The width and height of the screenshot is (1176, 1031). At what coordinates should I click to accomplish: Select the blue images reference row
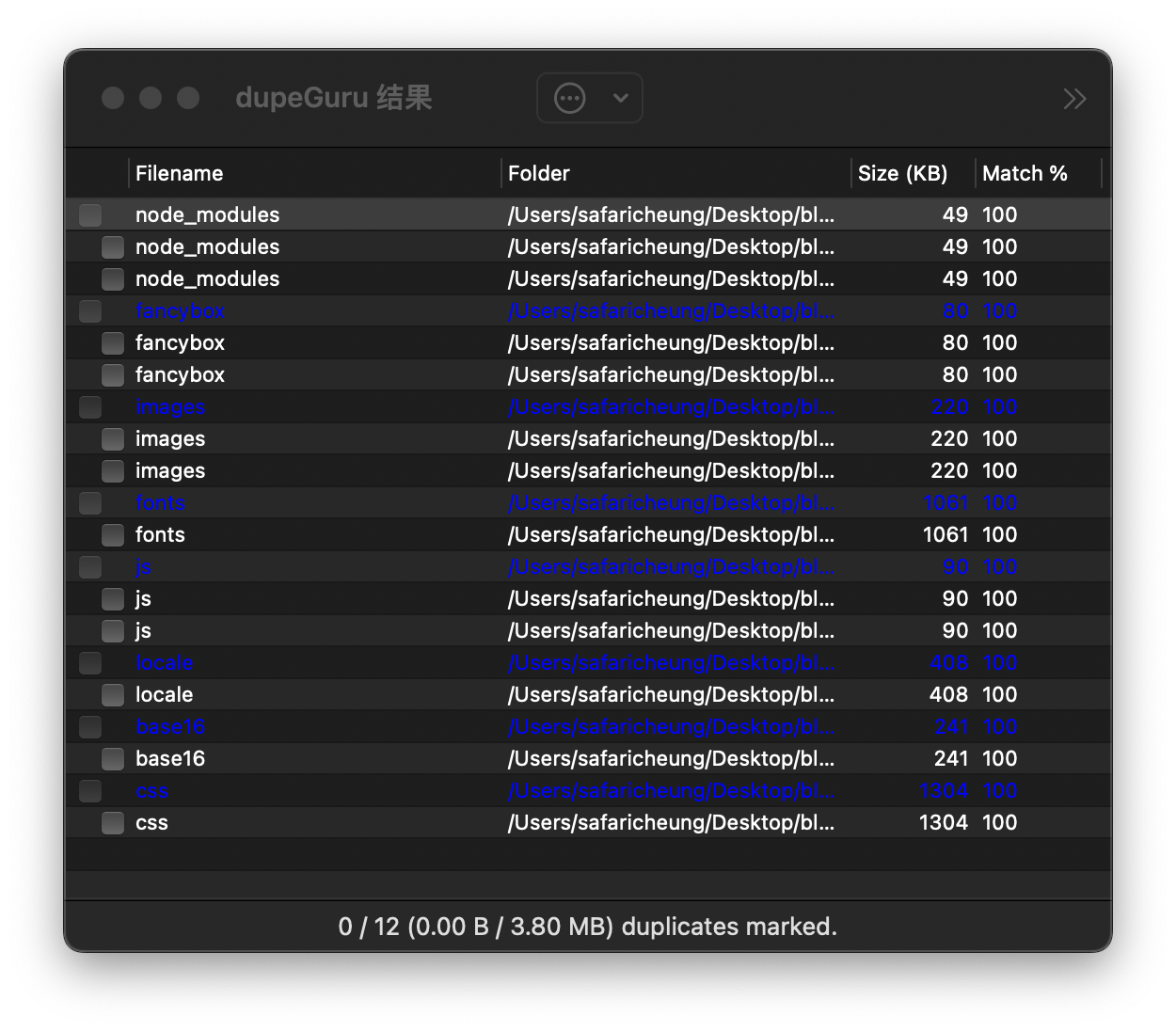(x=170, y=407)
